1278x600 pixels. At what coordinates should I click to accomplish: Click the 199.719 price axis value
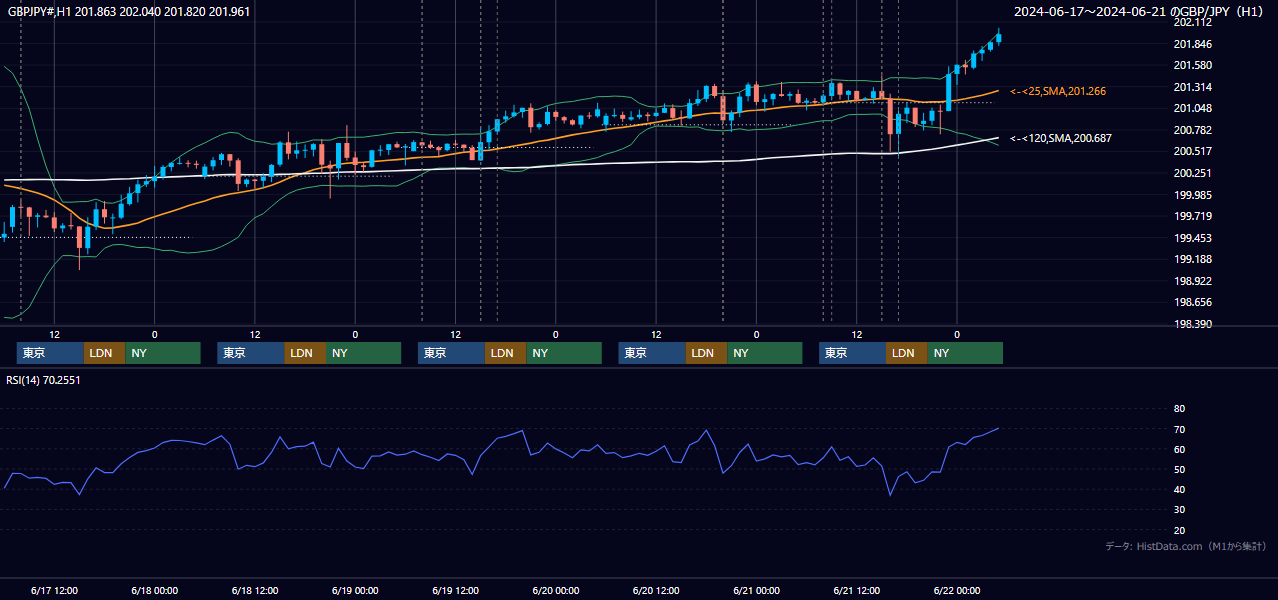[1193, 216]
